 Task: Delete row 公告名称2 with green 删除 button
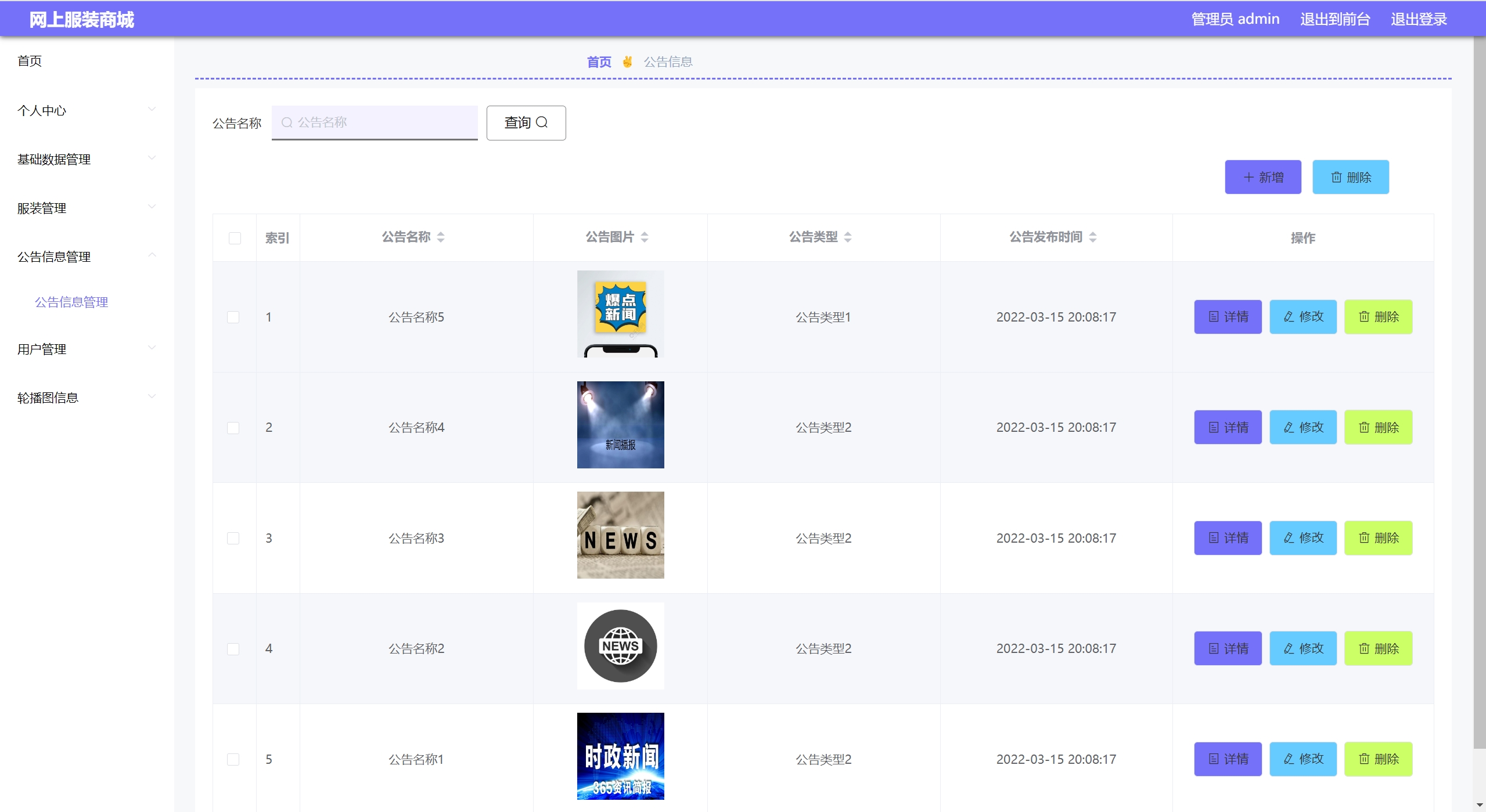(x=1378, y=649)
